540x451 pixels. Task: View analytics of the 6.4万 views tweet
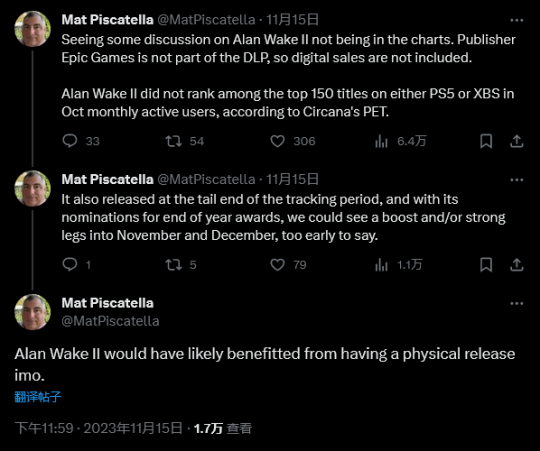(381, 141)
